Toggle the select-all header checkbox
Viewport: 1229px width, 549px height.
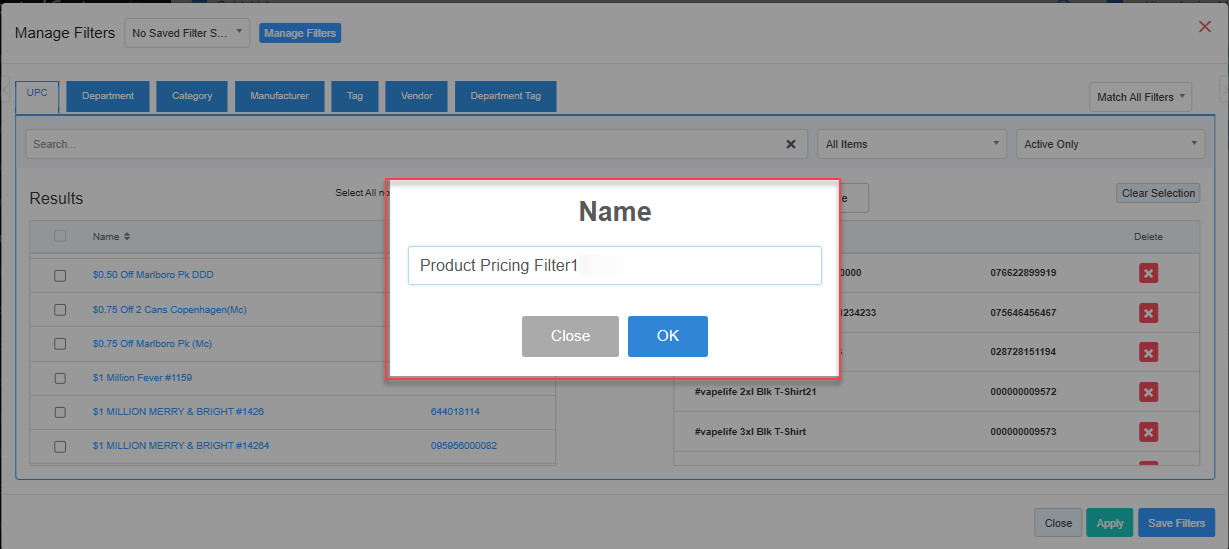(60, 236)
